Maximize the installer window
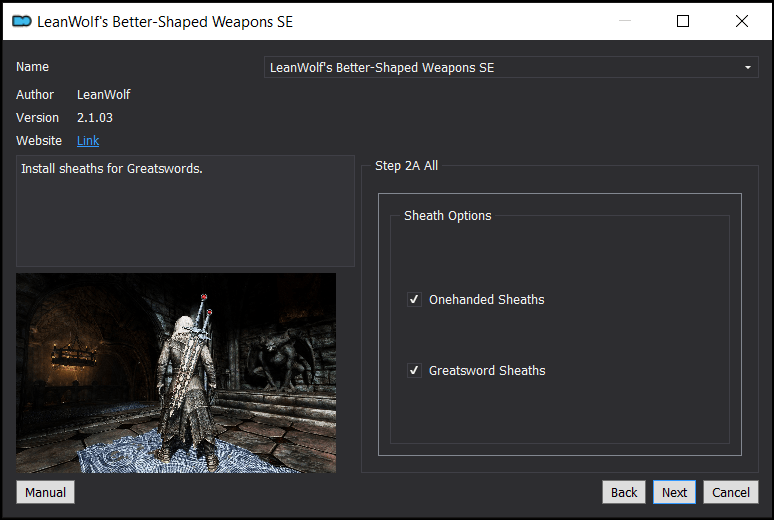This screenshot has height=520, width=774. (x=683, y=21)
